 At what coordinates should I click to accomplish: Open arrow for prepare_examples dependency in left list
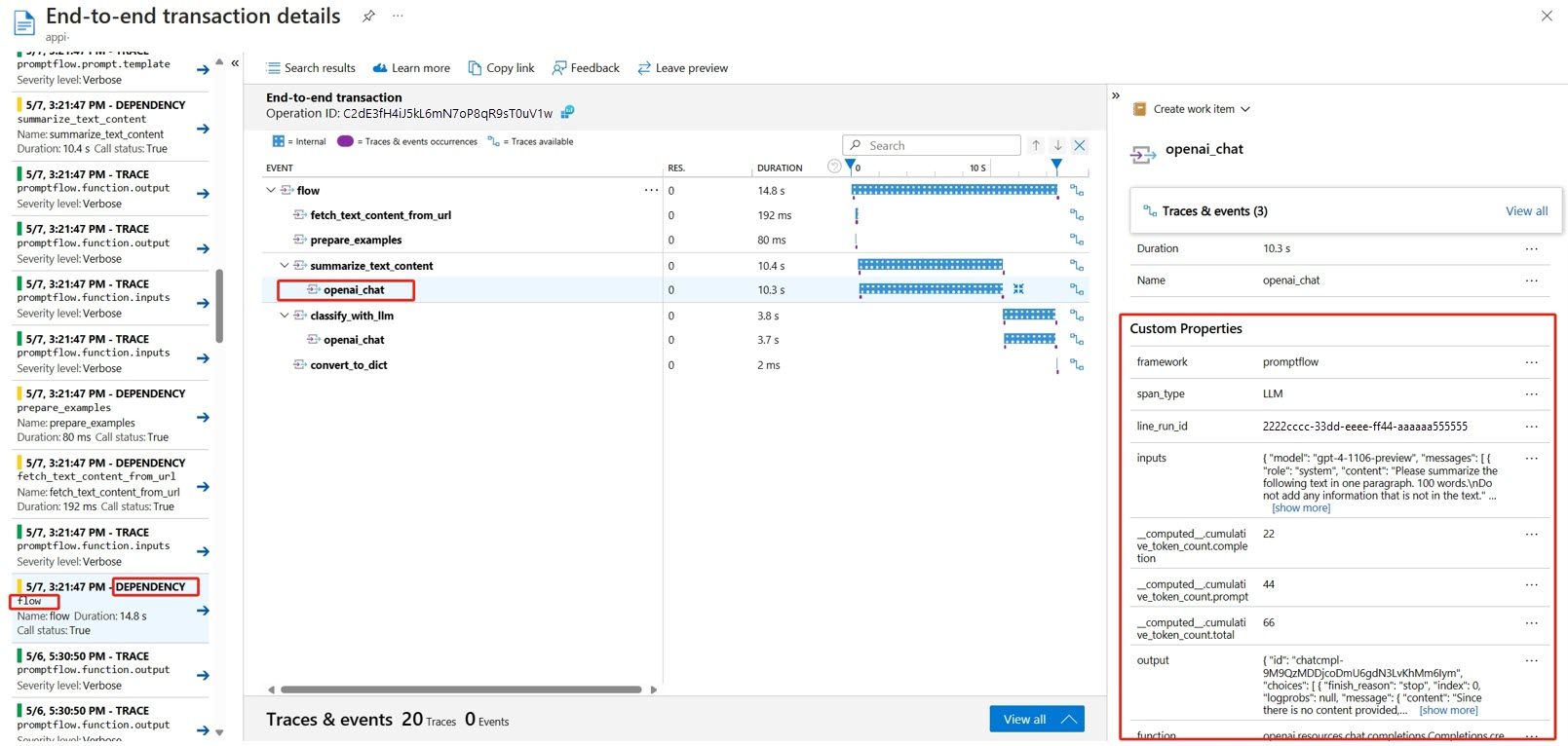click(x=203, y=417)
